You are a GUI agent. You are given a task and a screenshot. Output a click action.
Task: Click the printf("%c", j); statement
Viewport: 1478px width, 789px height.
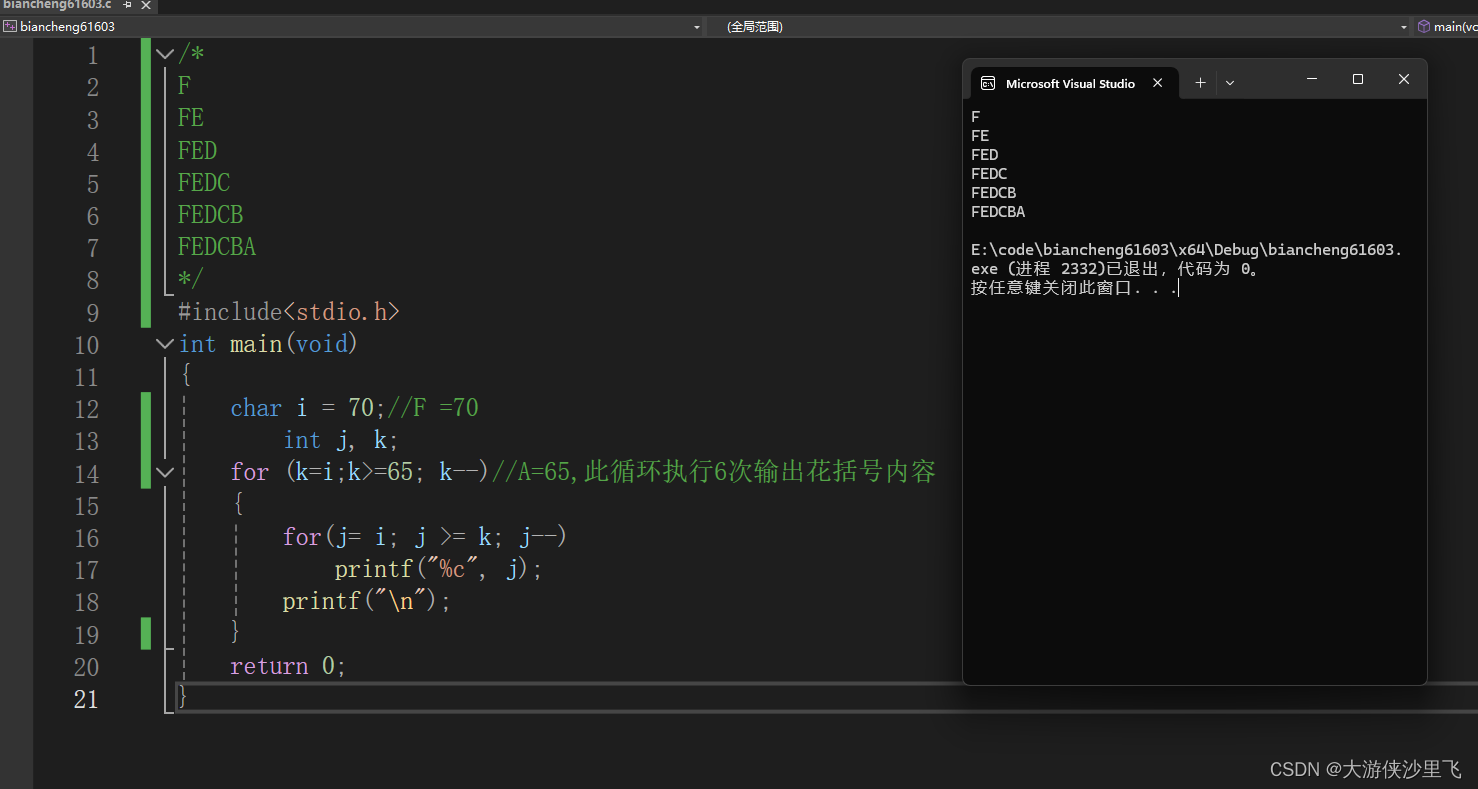click(x=438, y=569)
